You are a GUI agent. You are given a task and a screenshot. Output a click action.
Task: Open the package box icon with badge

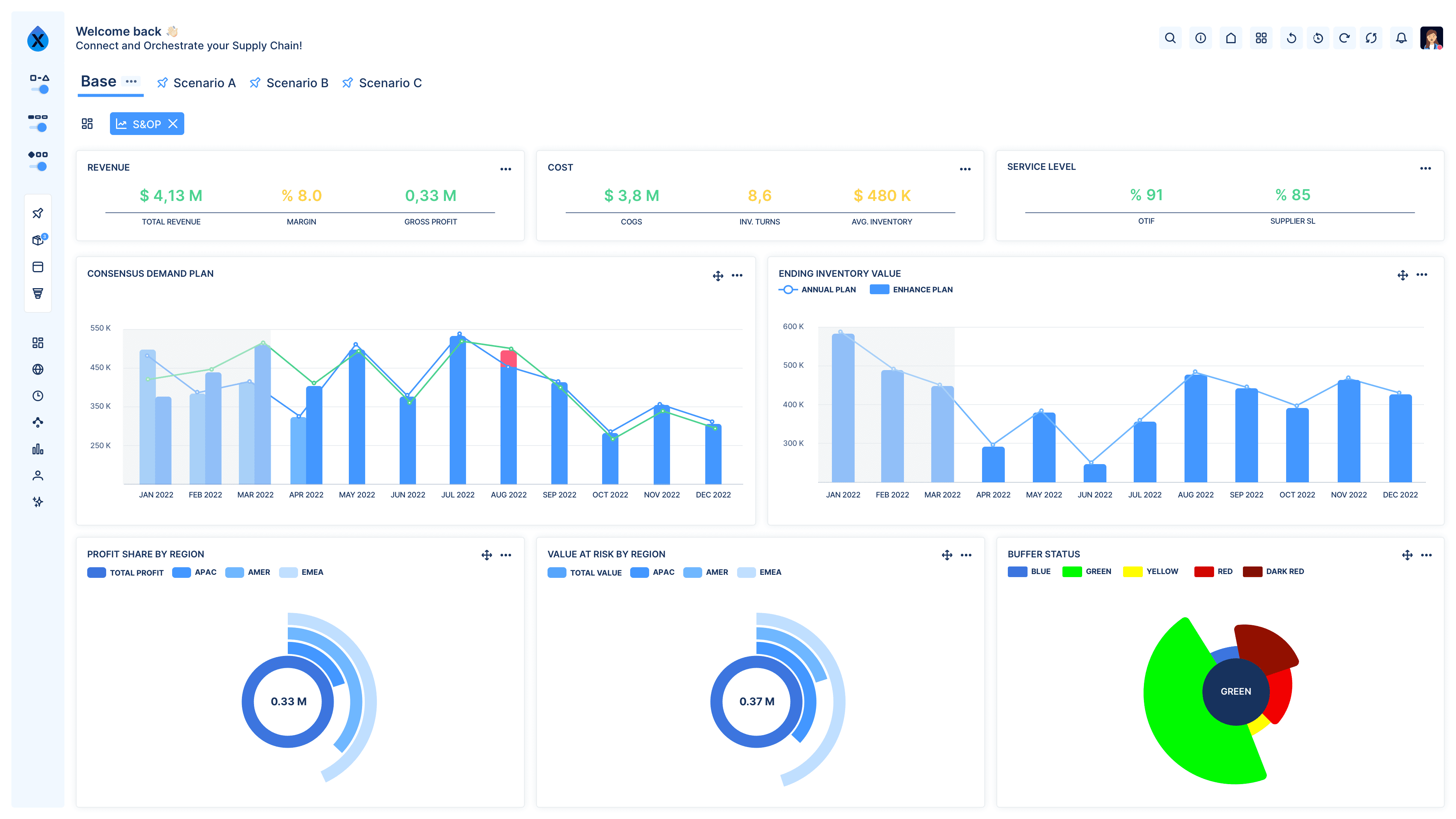pos(38,240)
